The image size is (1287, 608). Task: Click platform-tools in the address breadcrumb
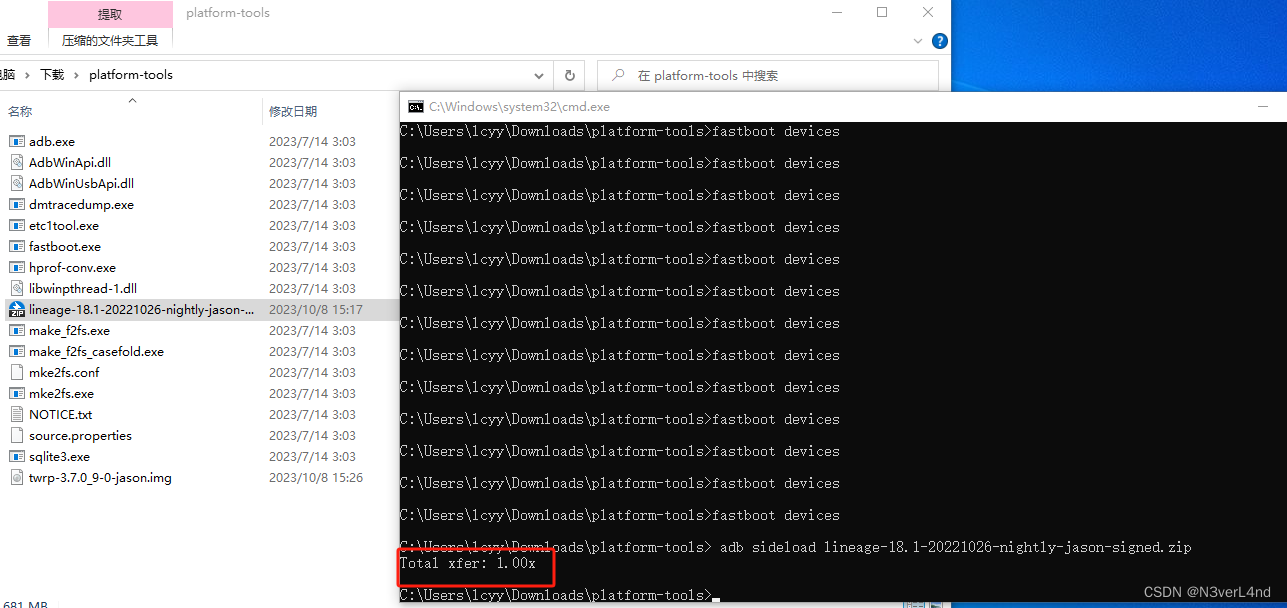[131, 75]
